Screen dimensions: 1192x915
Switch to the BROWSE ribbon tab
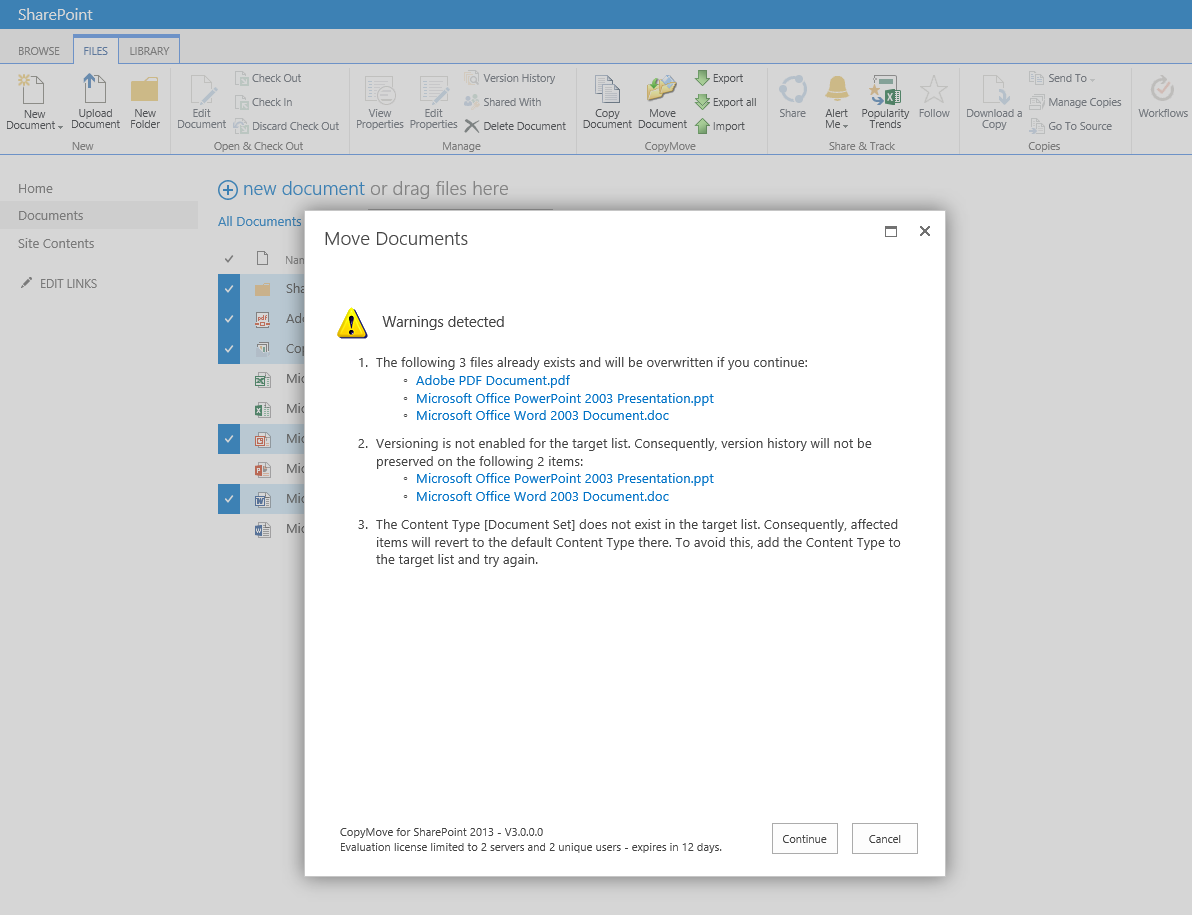39,51
